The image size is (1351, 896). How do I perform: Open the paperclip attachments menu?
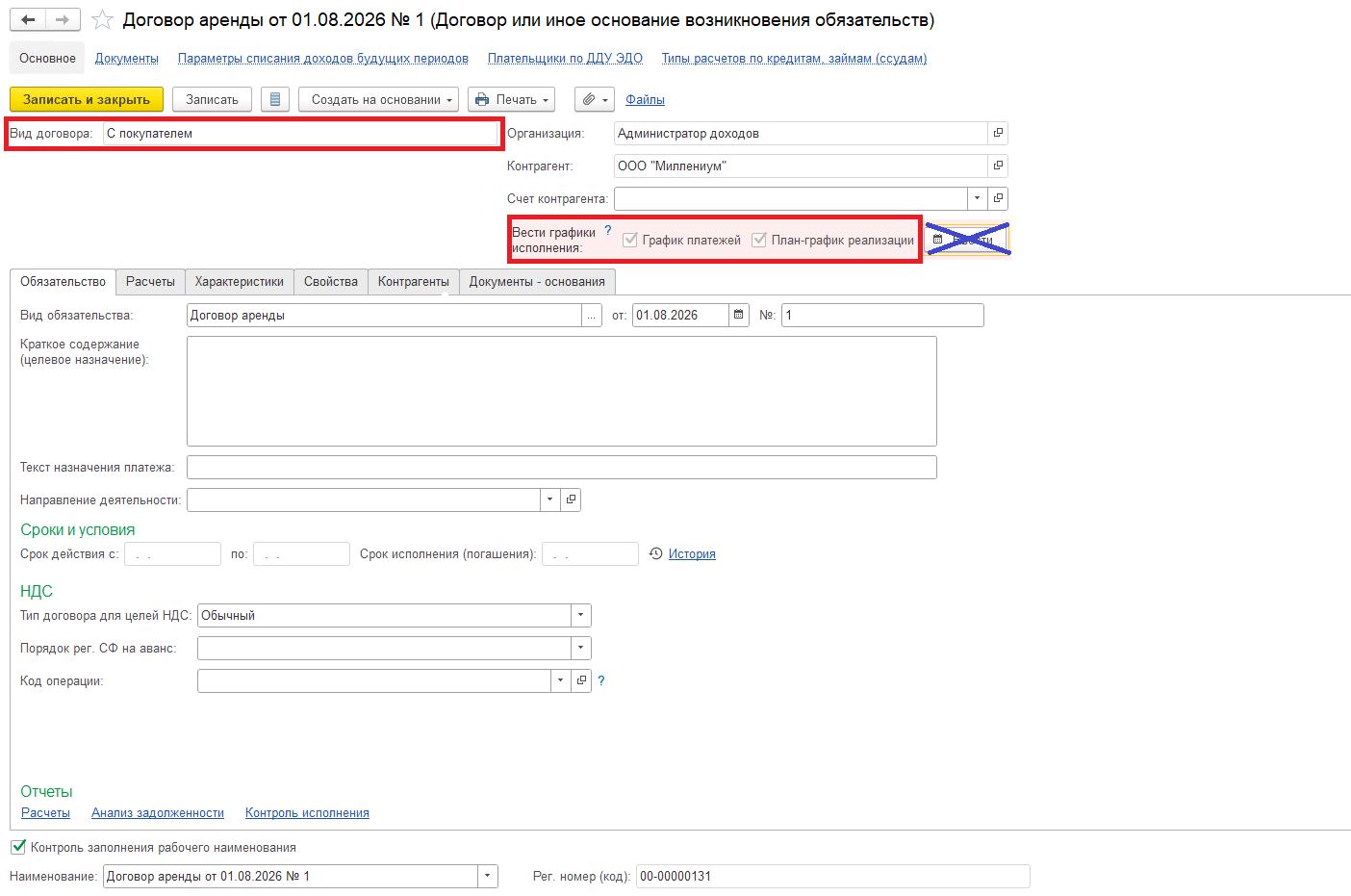point(595,99)
